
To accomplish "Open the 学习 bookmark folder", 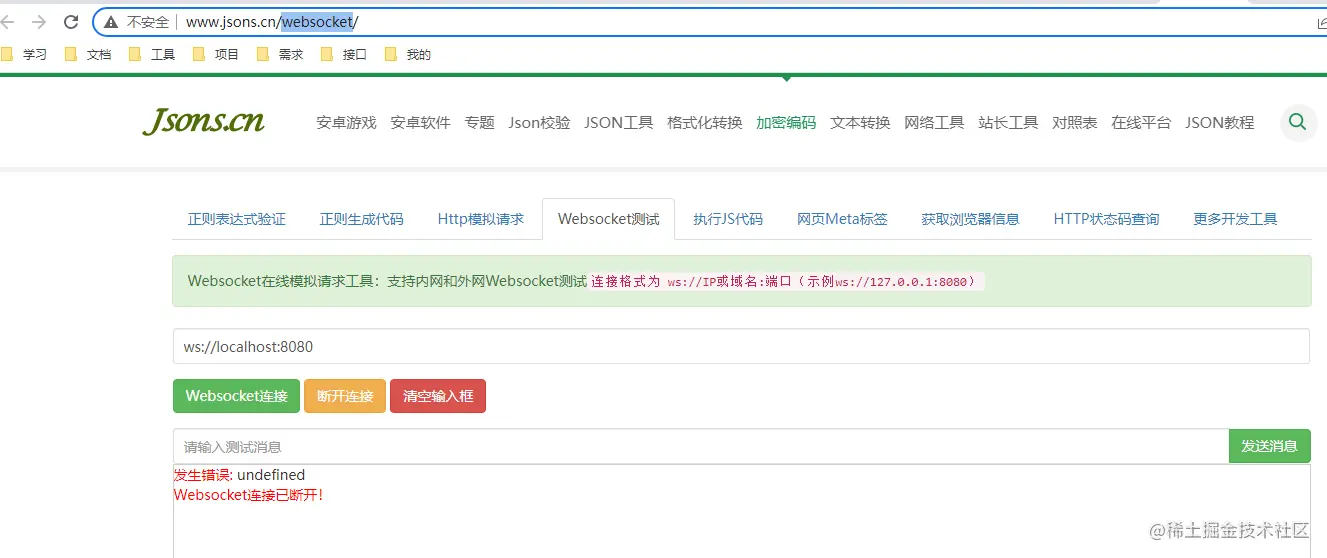I will click(24, 55).
